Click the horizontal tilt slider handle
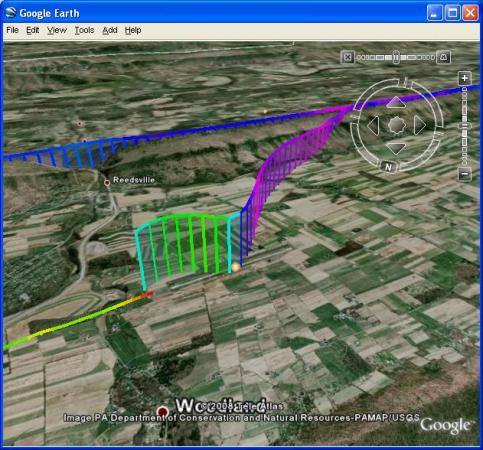Viewport: 483px width, 450px height. tap(396, 57)
